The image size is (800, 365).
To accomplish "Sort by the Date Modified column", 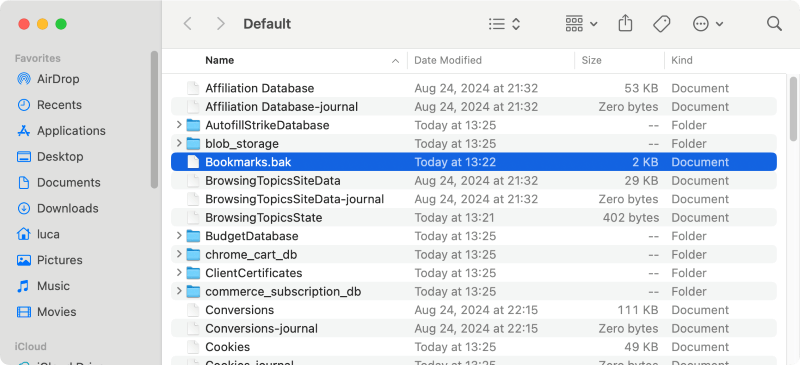I will 448,60.
